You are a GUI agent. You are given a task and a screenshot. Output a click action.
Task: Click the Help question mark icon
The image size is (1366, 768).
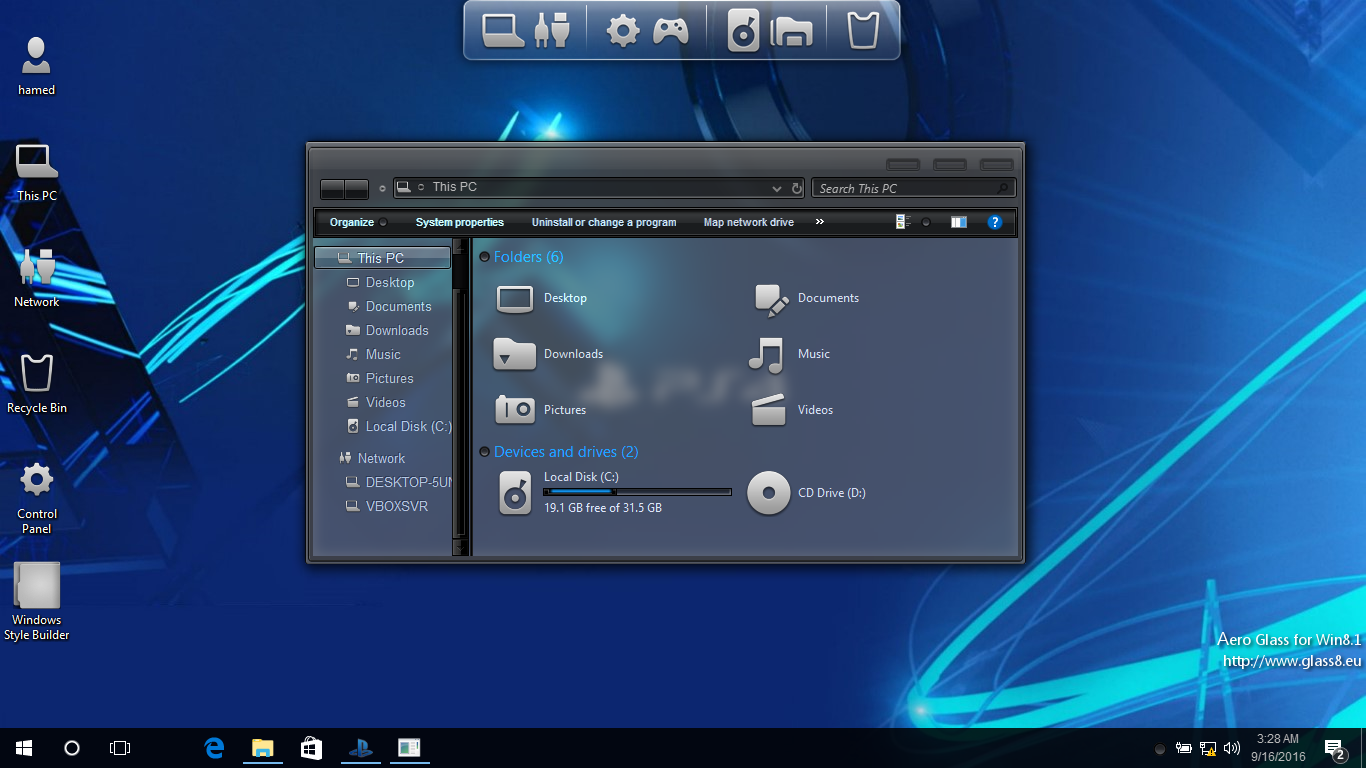pos(994,222)
